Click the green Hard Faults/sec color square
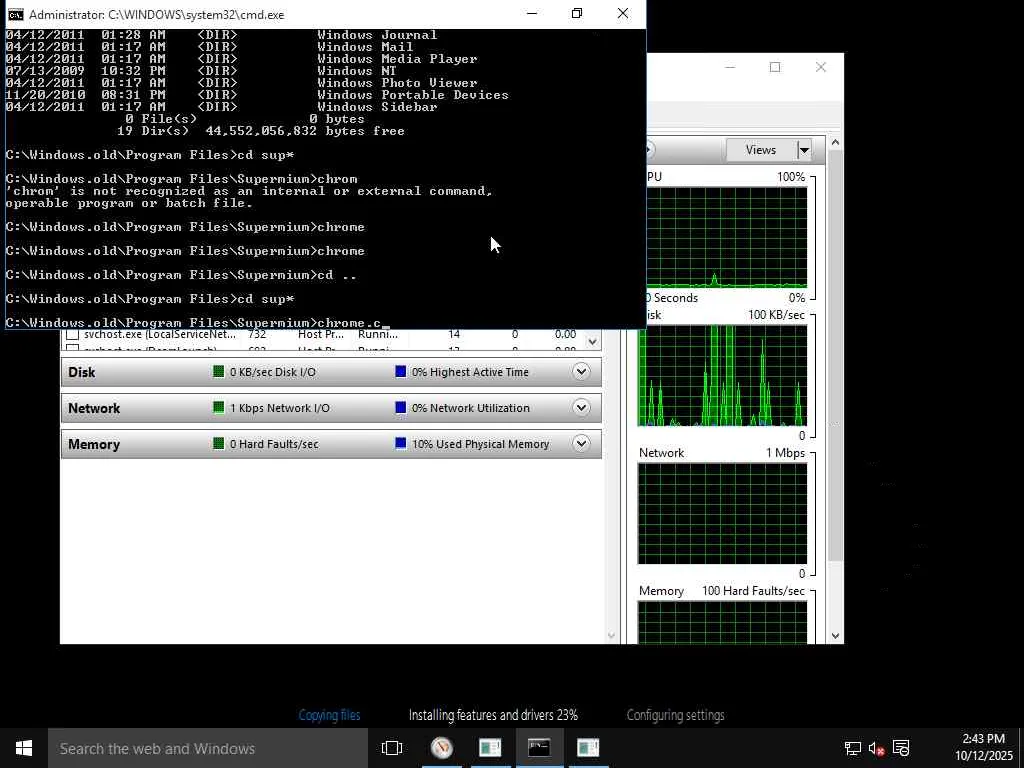Viewport: 1024px width, 768px height. 219,443
